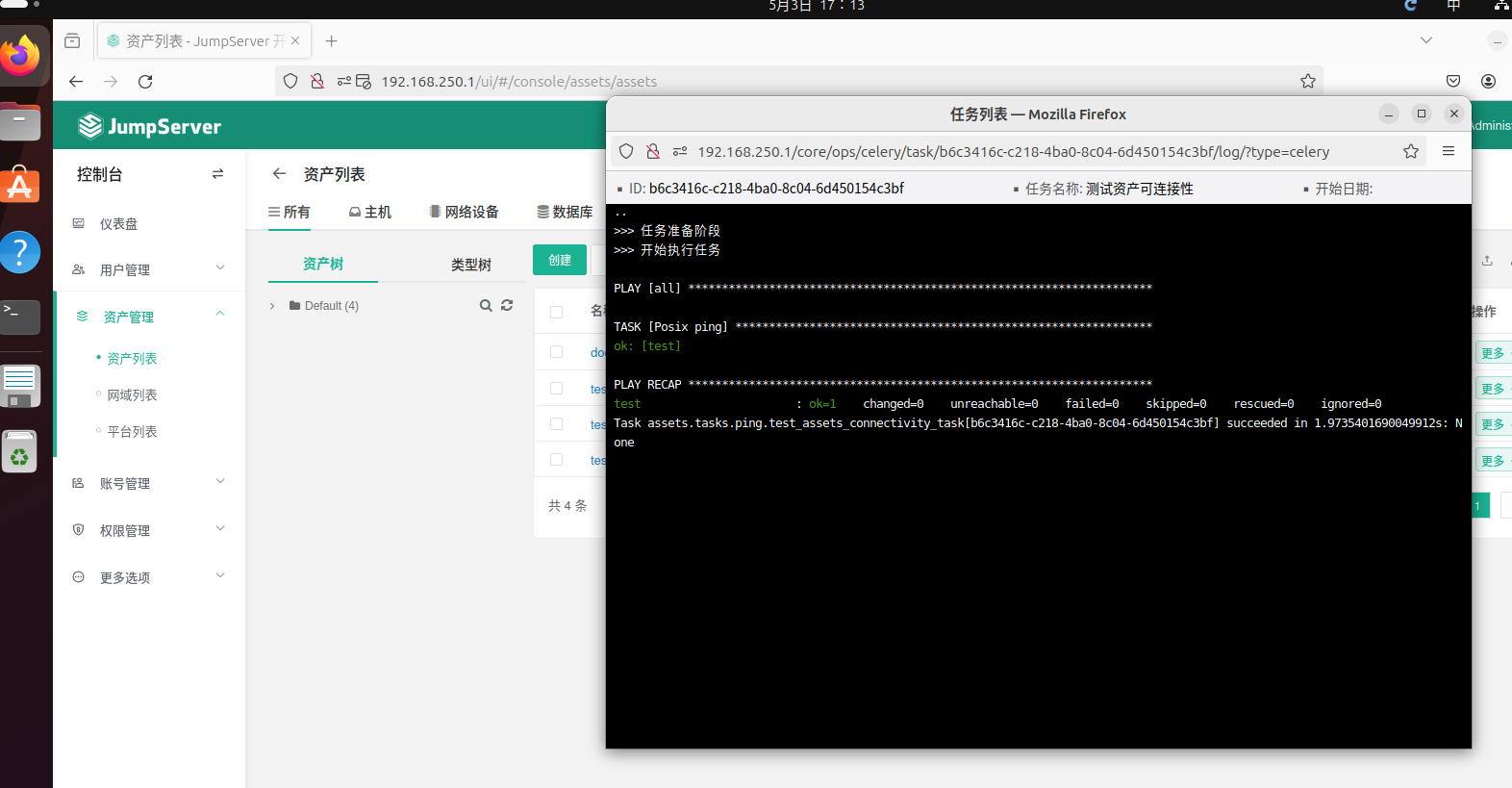The image size is (1512, 788).
Task: Toggle the console sidebar switch icon
Action: pos(217,174)
